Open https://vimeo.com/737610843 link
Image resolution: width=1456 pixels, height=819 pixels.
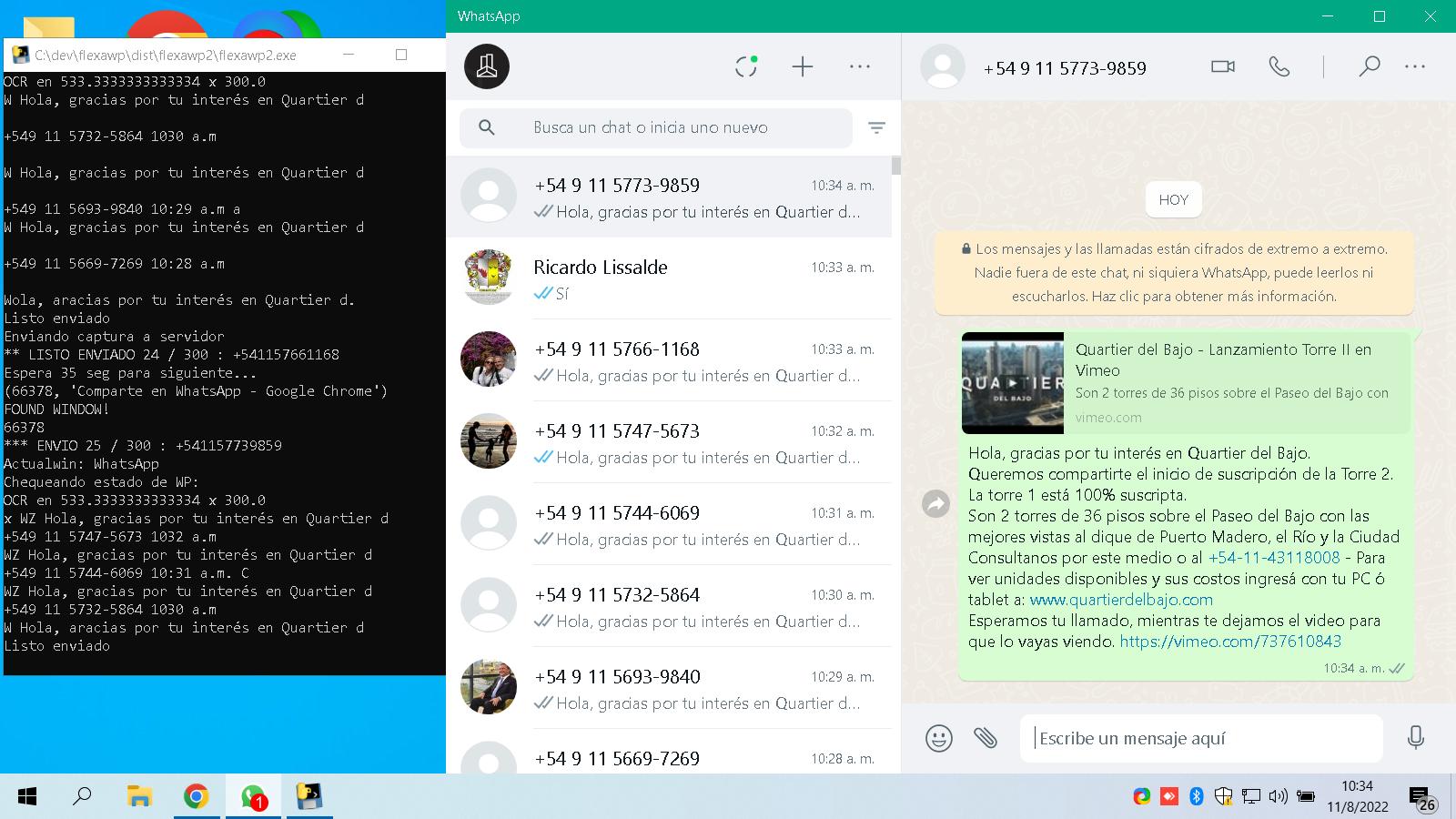tap(1230, 641)
